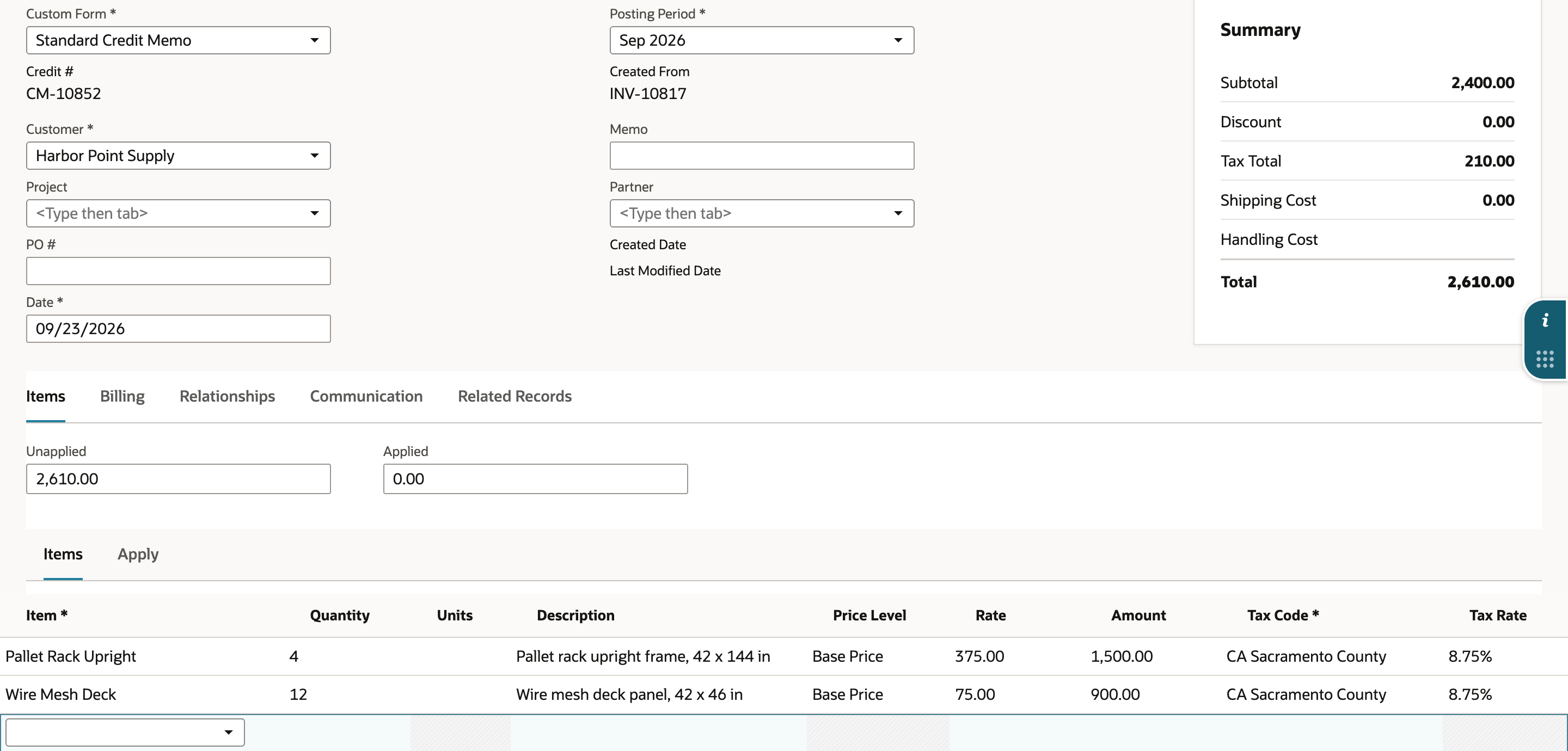1568x751 pixels.
Task: Click quantity 4 in Pallet Rack row
Action: click(x=293, y=656)
